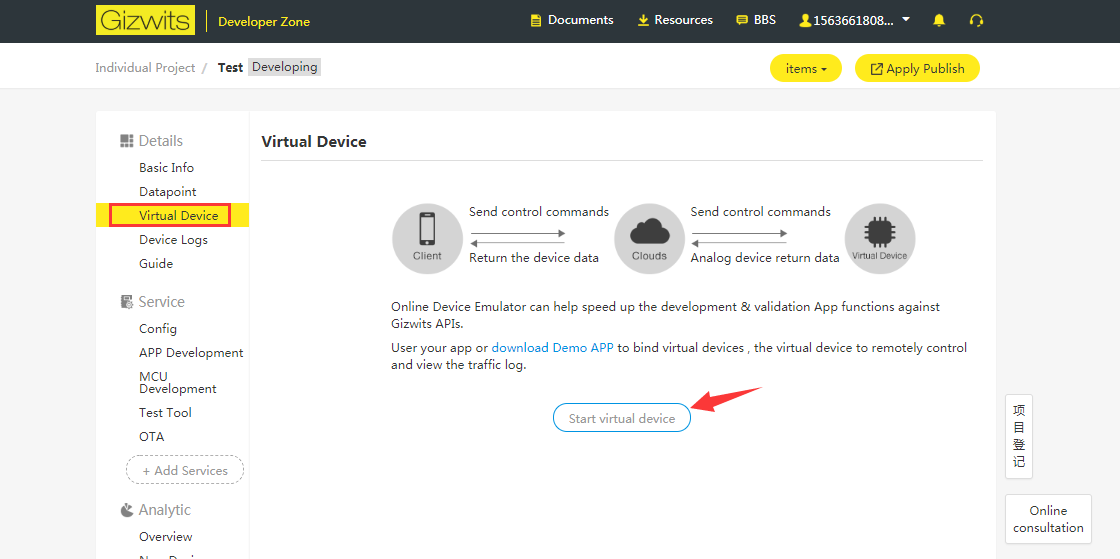Screen dimensions: 1120x559
Task: Click the Add Services button
Action: 185,470
